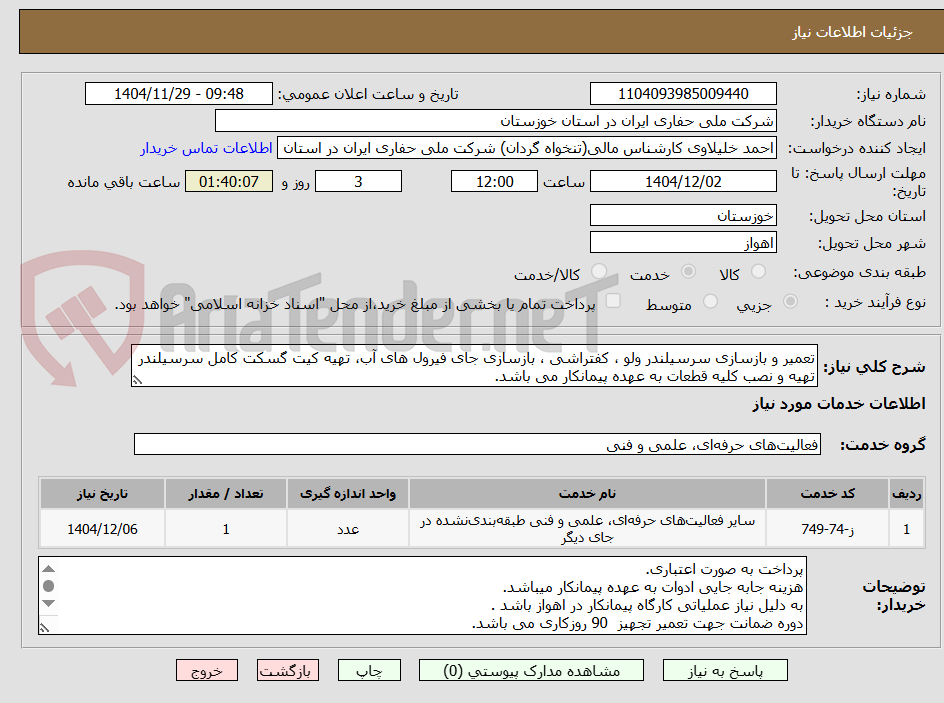Click the 'توضیحات خریدار:' label
This screenshot has width=944, height=703.
pos(894,595)
